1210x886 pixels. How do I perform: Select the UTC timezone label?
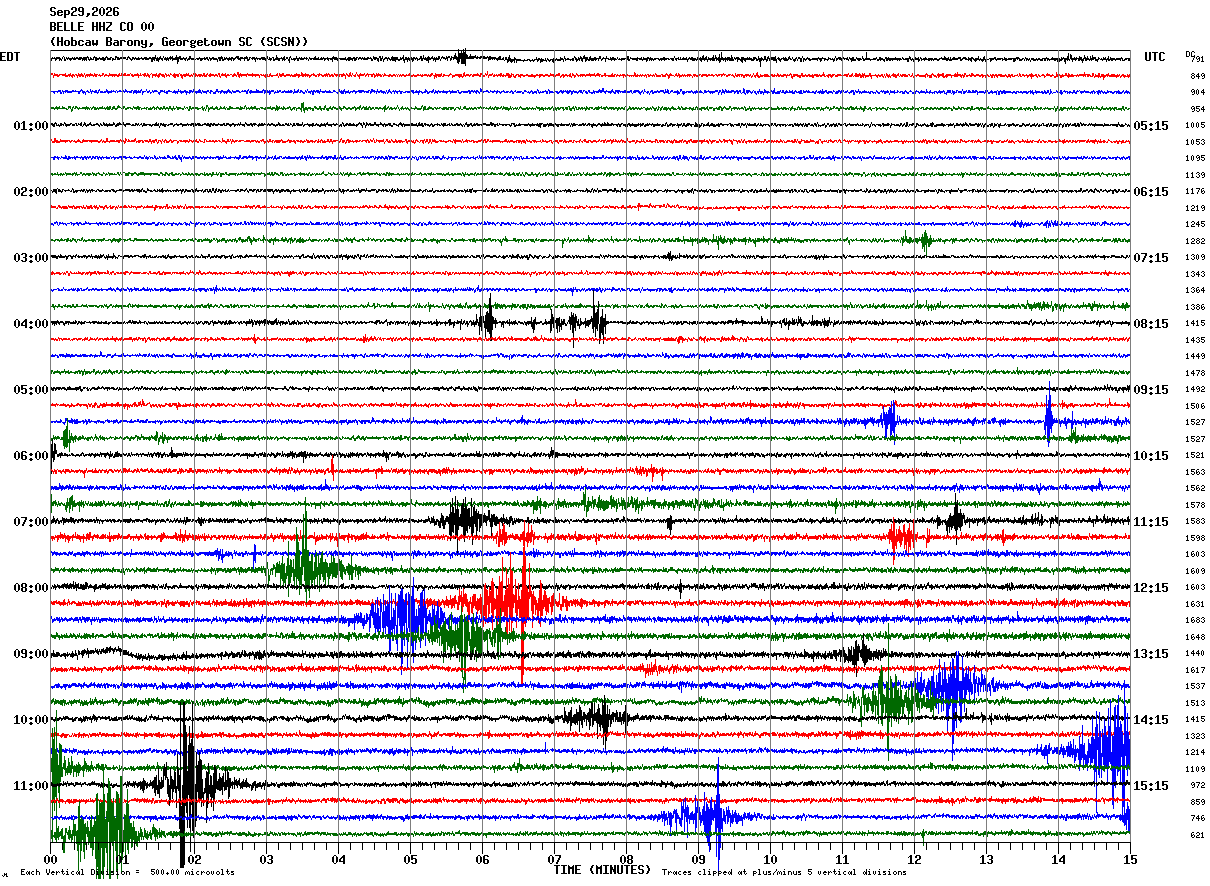pos(1155,57)
